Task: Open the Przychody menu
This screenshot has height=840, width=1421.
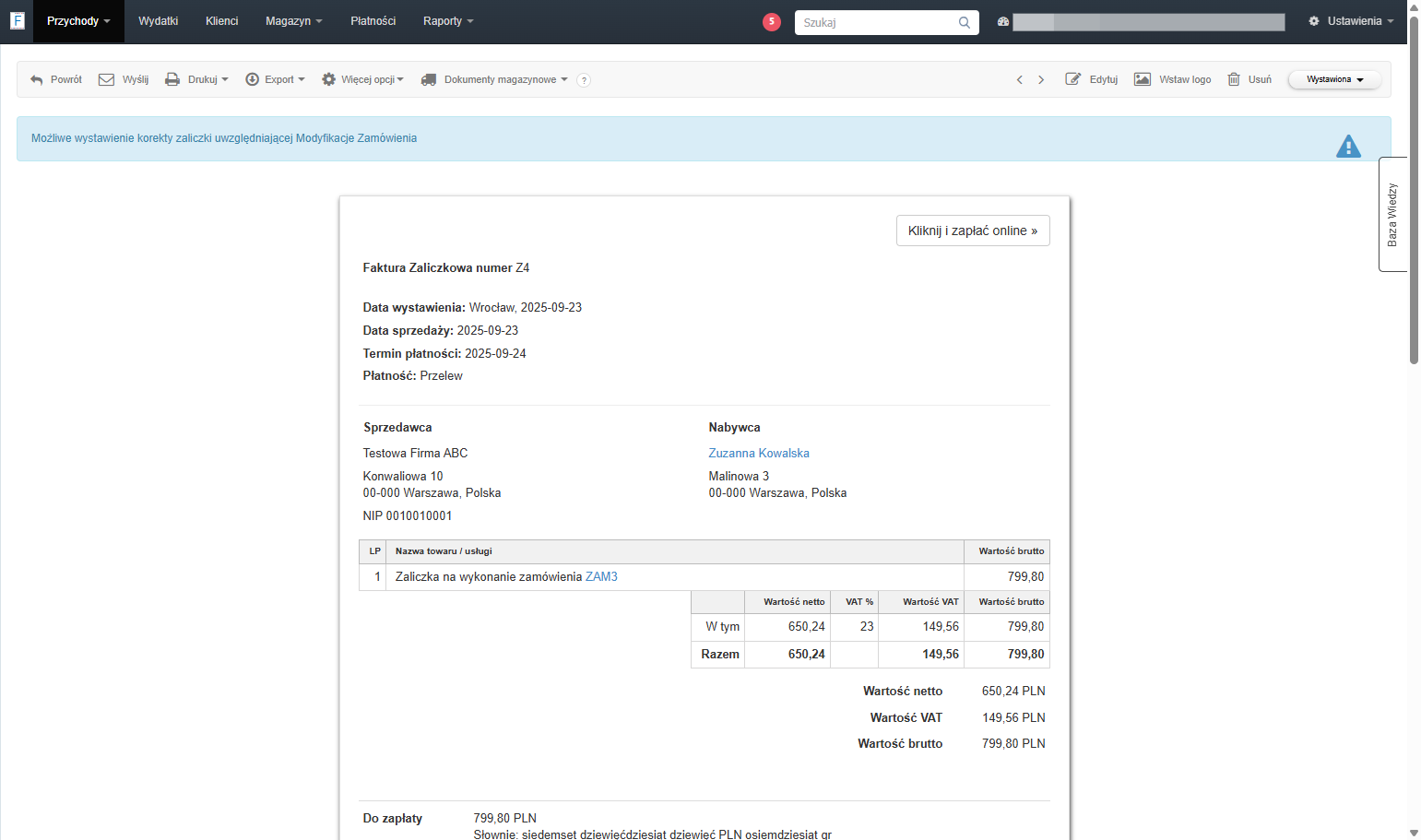Action: pos(78,21)
